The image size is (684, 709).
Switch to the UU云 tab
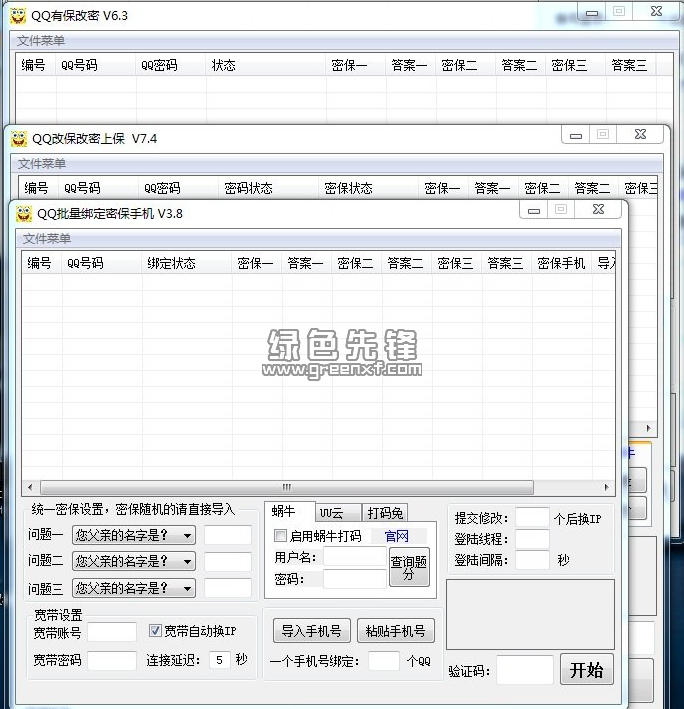tap(339, 513)
